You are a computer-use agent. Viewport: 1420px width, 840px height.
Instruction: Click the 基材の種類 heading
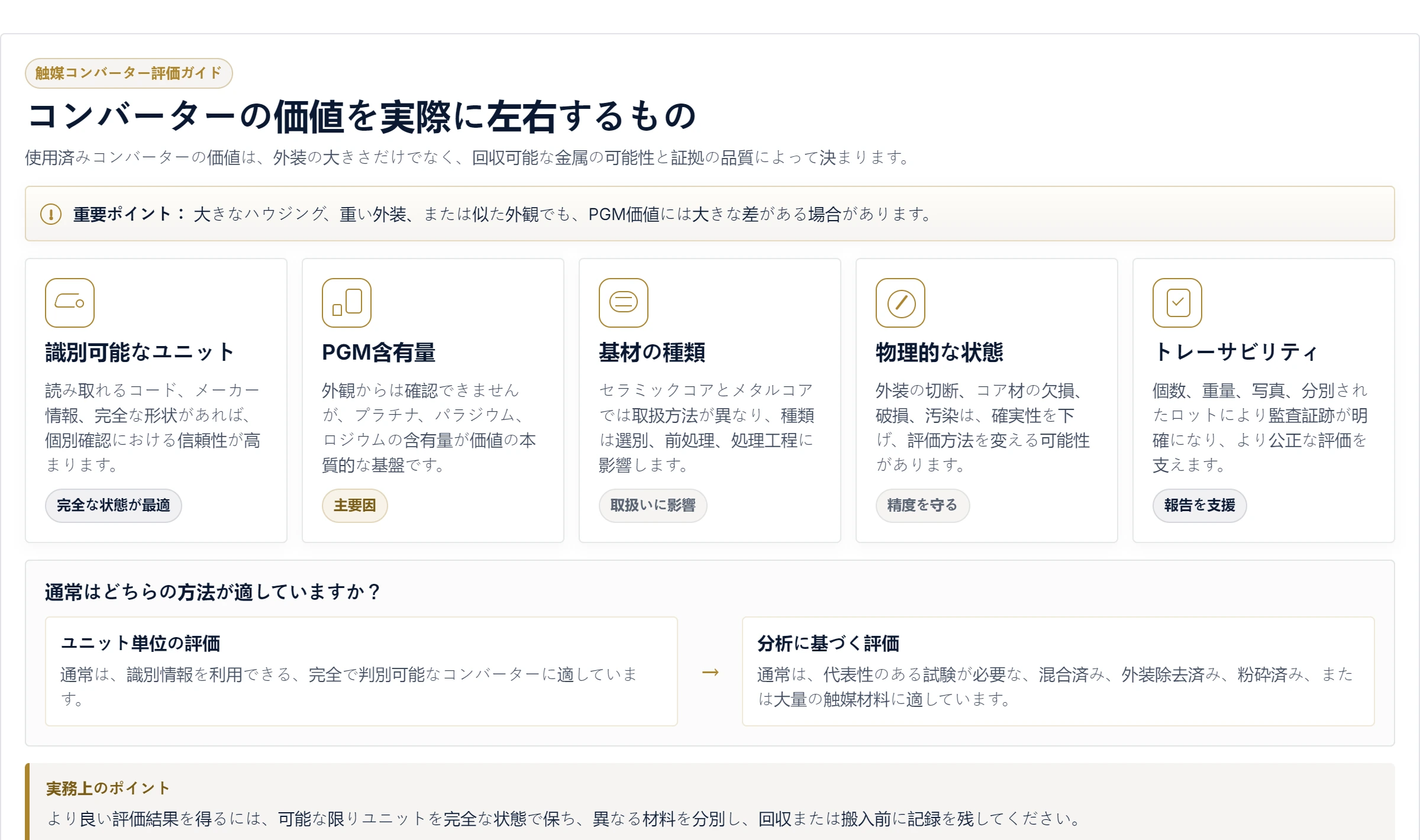tap(652, 353)
